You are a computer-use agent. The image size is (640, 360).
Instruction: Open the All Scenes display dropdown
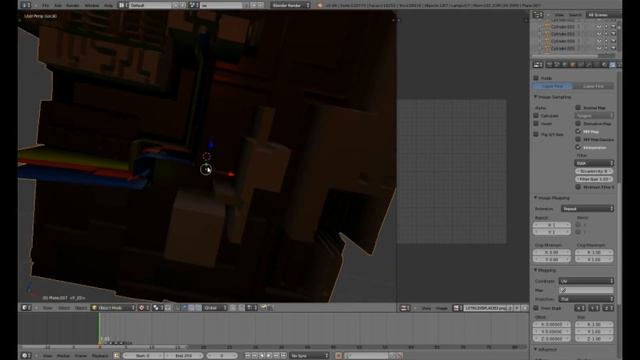point(603,15)
